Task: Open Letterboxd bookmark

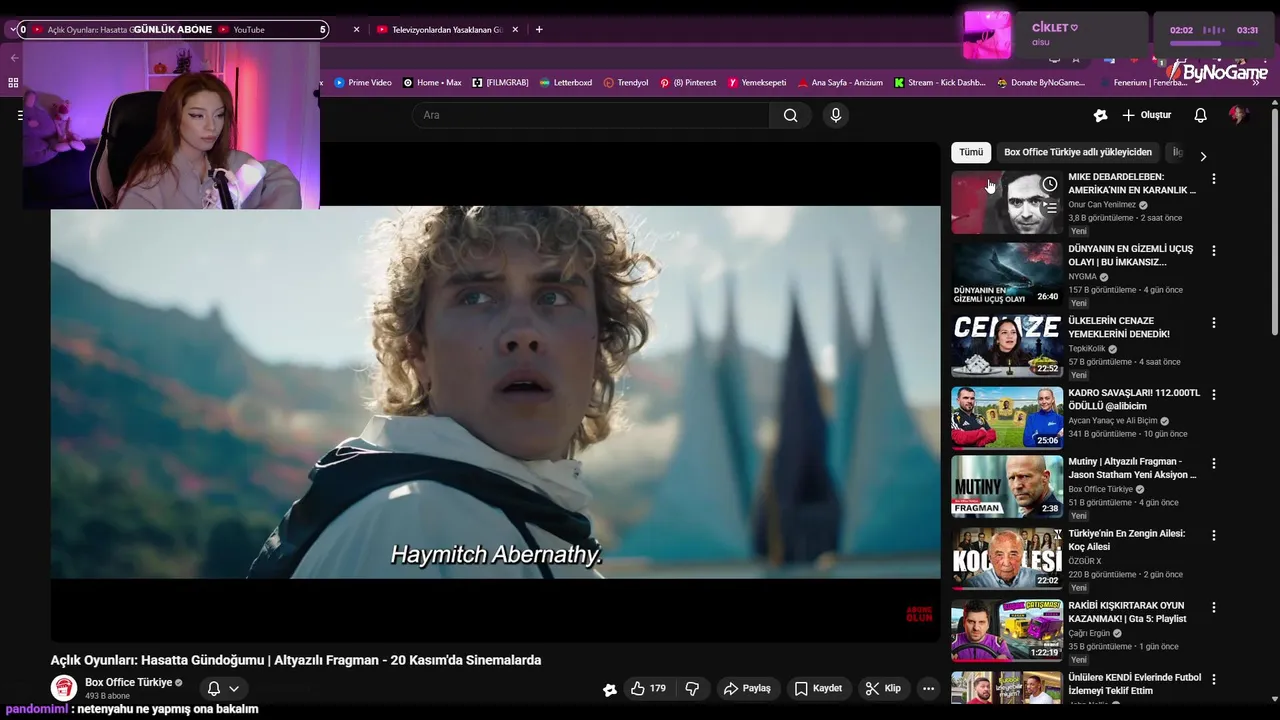Action: [x=565, y=83]
